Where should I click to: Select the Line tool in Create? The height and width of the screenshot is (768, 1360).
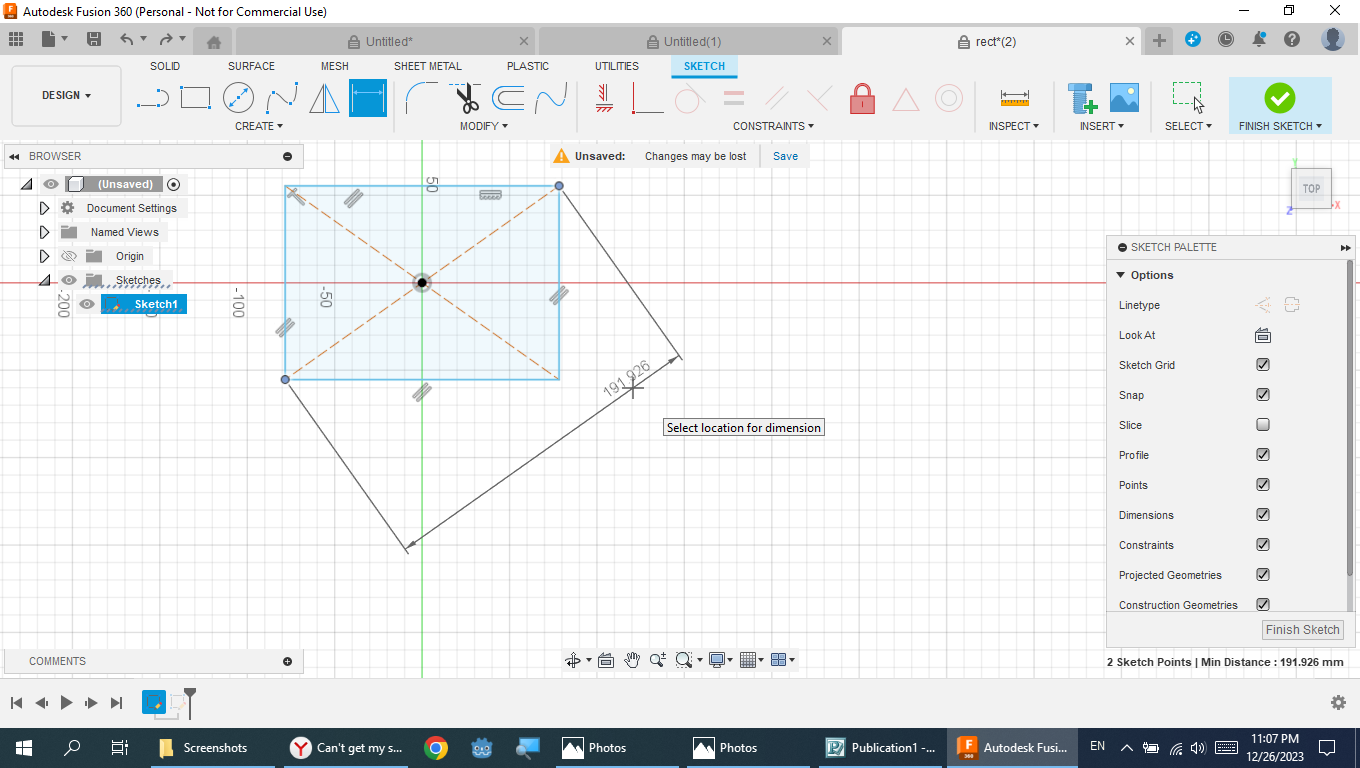point(153,98)
